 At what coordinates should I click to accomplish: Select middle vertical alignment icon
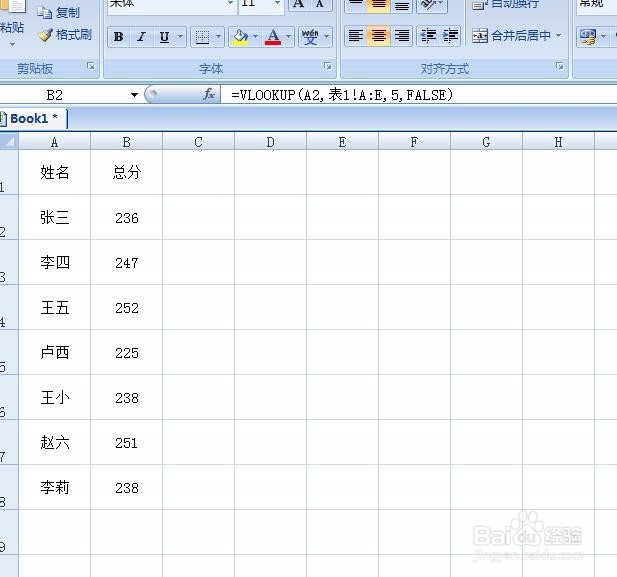(x=378, y=5)
